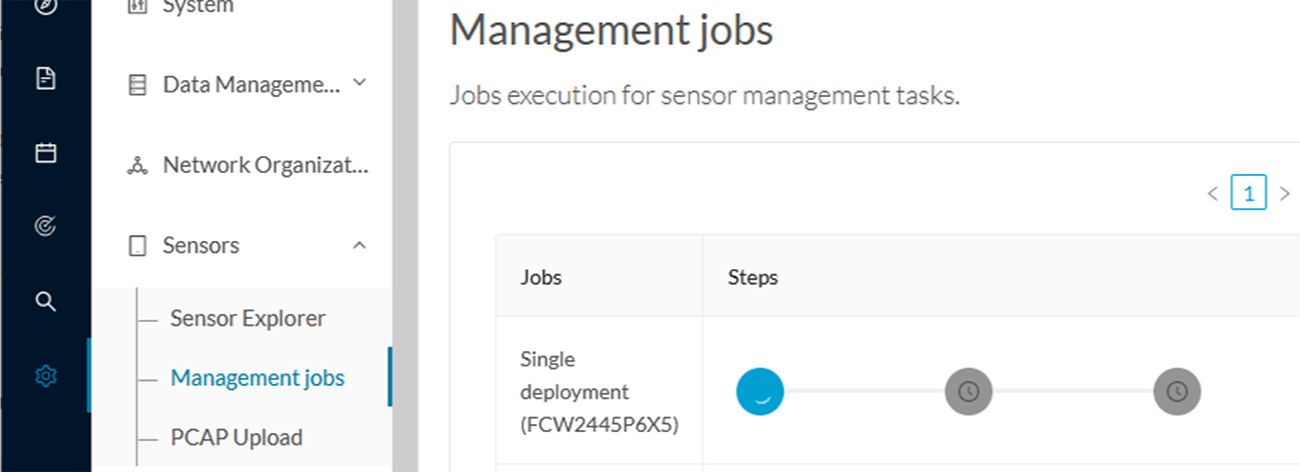Open the Events calendar icon

click(45, 153)
